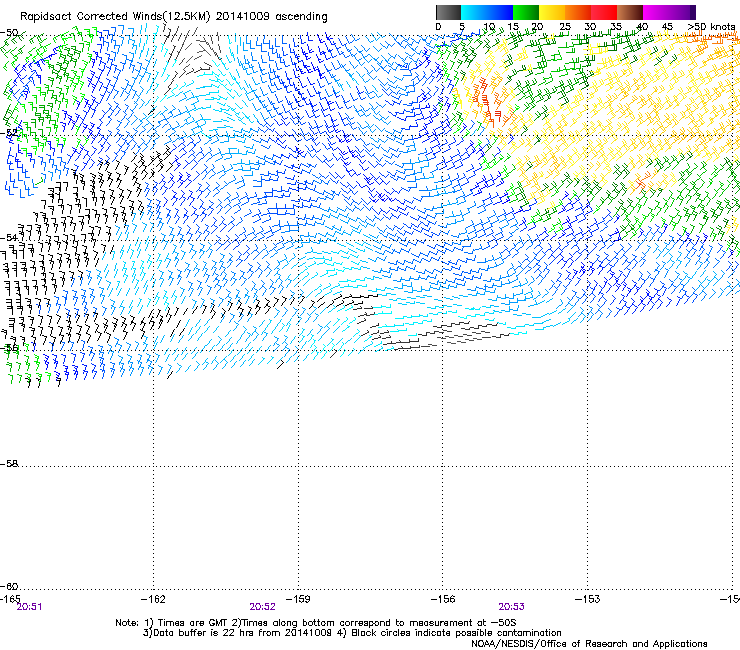Click the longitude label -165
740x650 pixels.
click(10, 599)
